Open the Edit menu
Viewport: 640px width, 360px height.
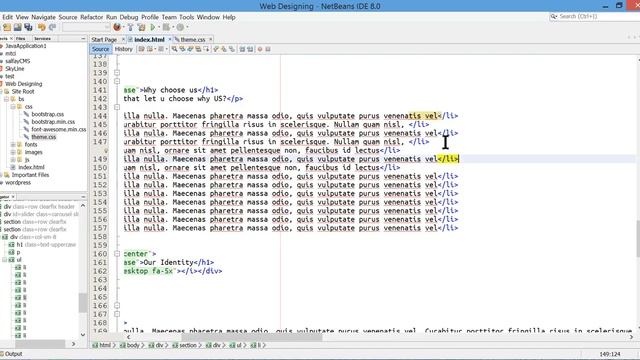(x=7, y=17)
